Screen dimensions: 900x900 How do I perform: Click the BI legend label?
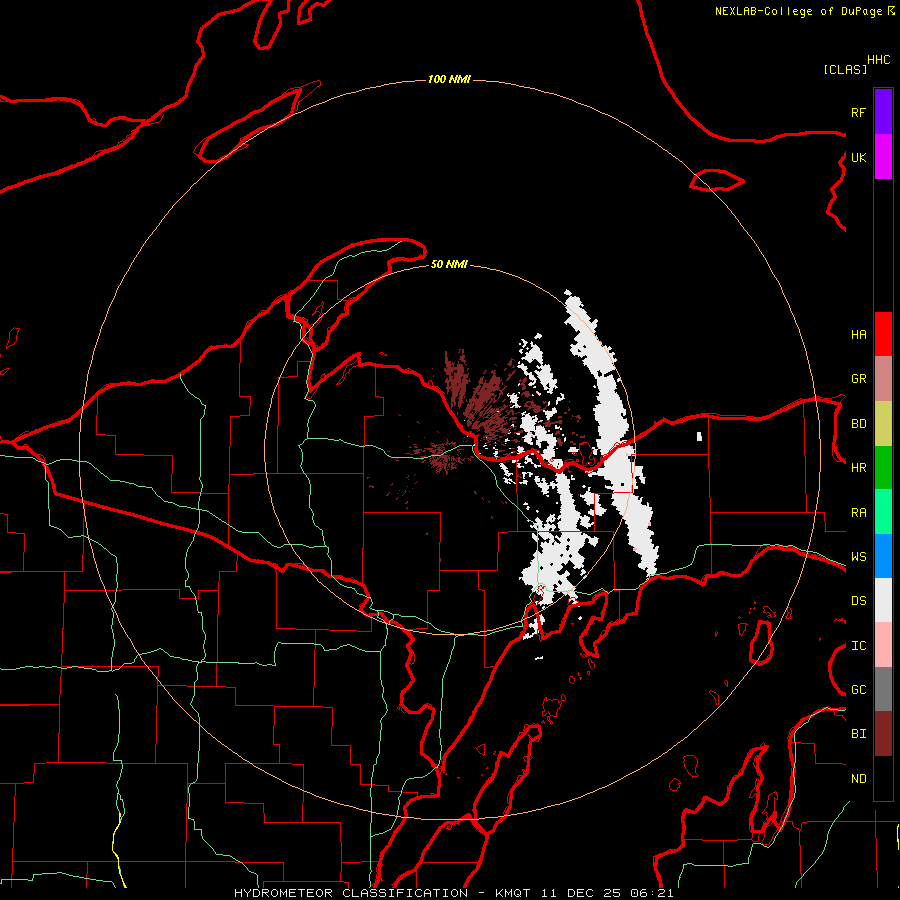858,734
